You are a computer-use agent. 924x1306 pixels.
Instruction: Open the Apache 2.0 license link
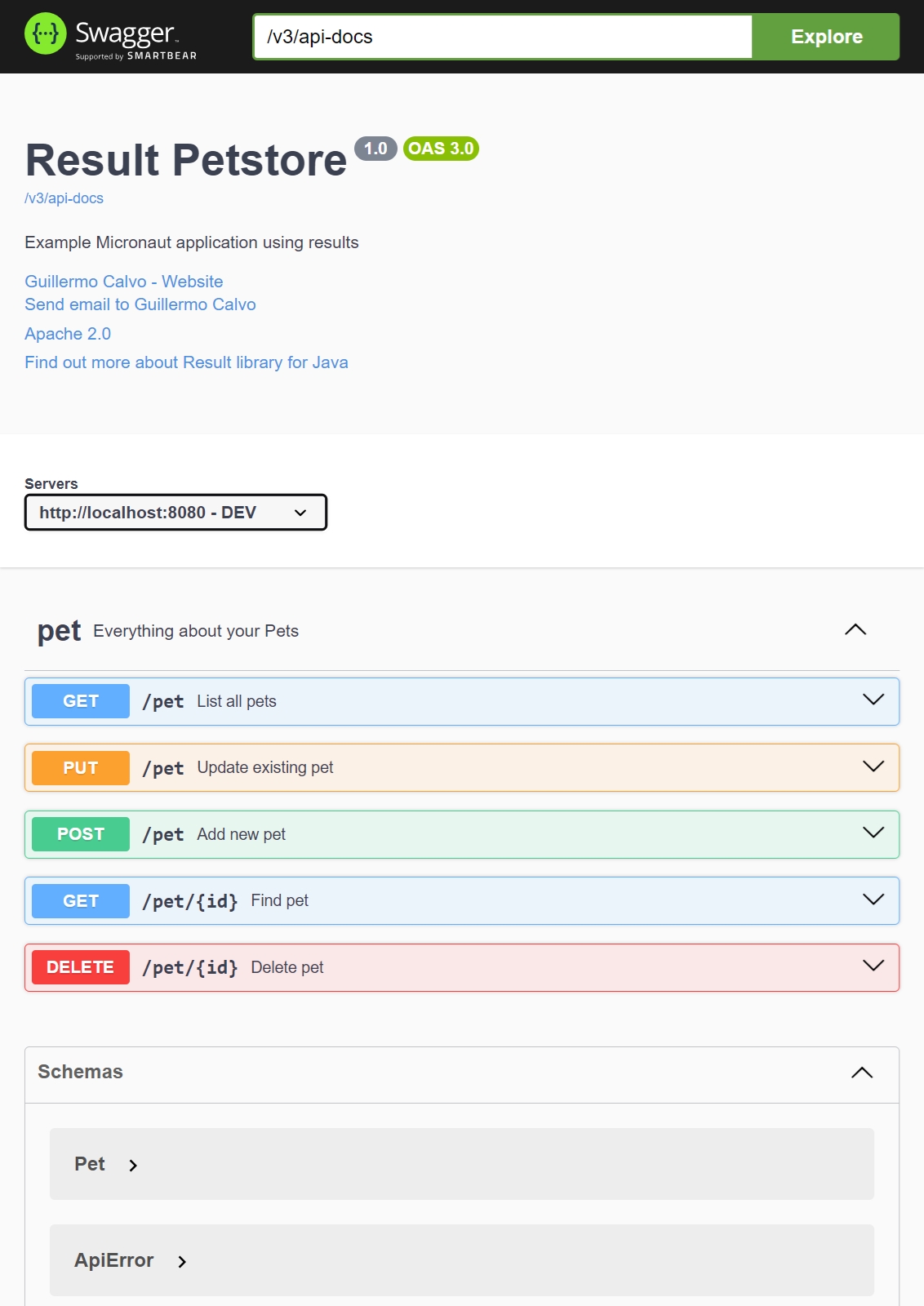coord(67,334)
